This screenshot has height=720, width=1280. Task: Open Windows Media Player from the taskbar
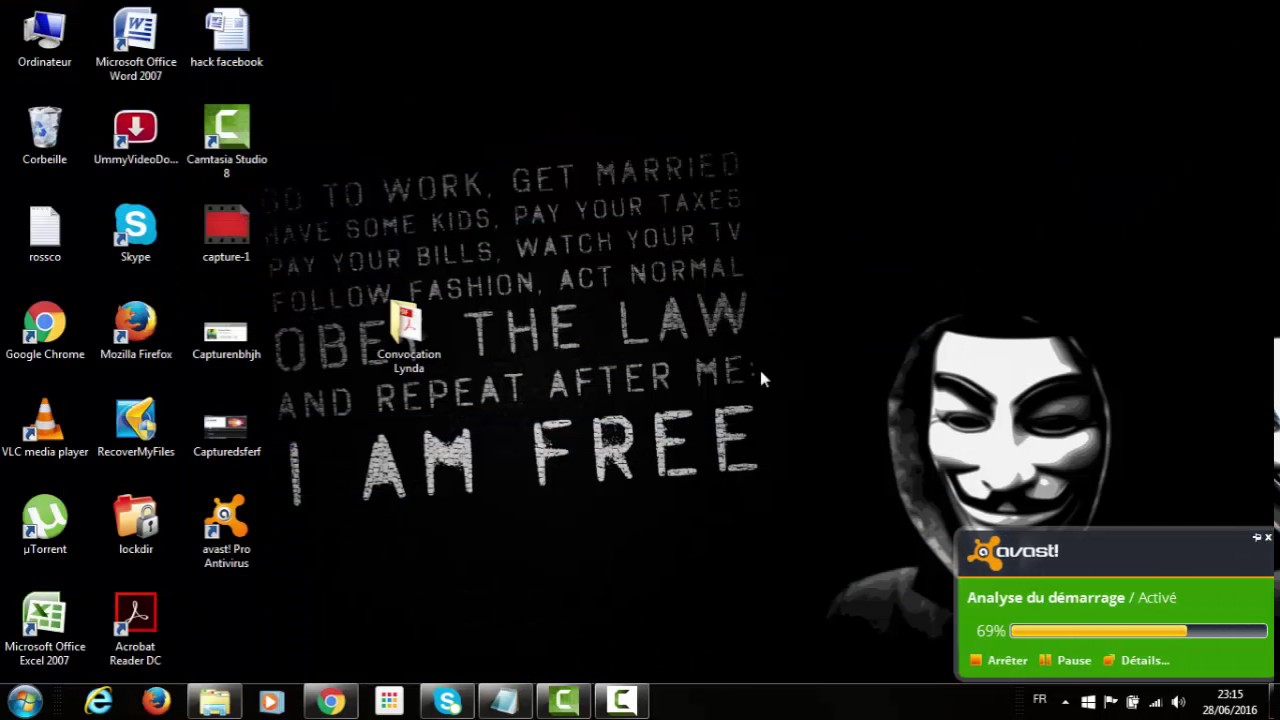pyautogui.click(x=272, y=702)
